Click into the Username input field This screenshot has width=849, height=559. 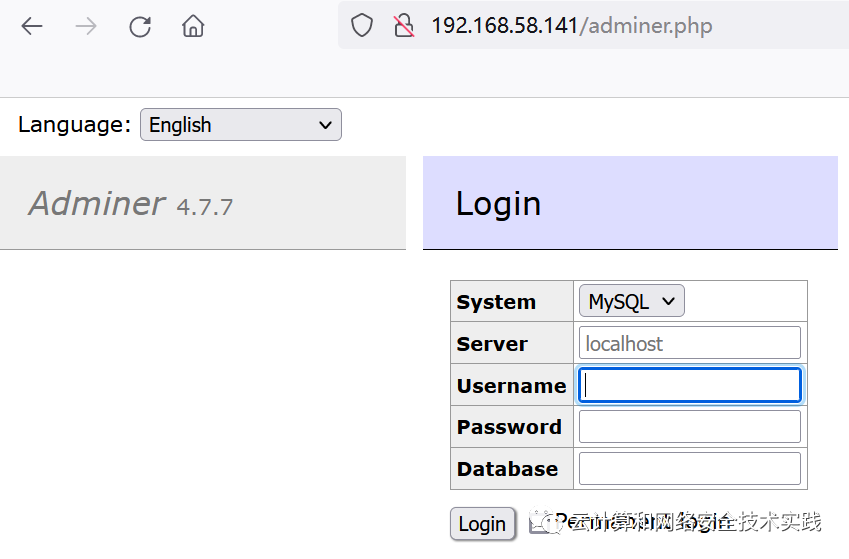point(689,385)
